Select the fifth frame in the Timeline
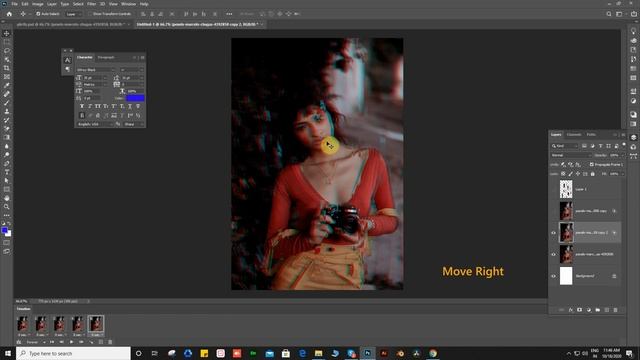Screen dimensions: 640x360 96,324
